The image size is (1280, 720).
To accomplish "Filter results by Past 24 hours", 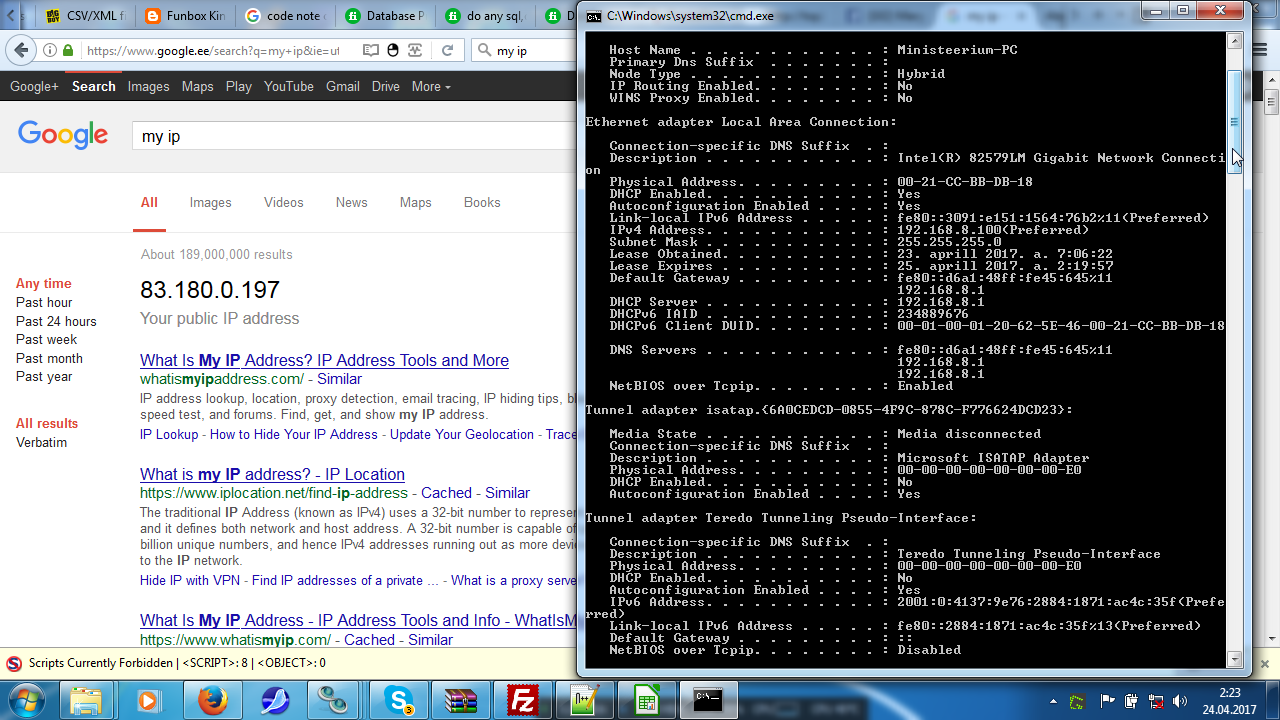I will [56, 321].
